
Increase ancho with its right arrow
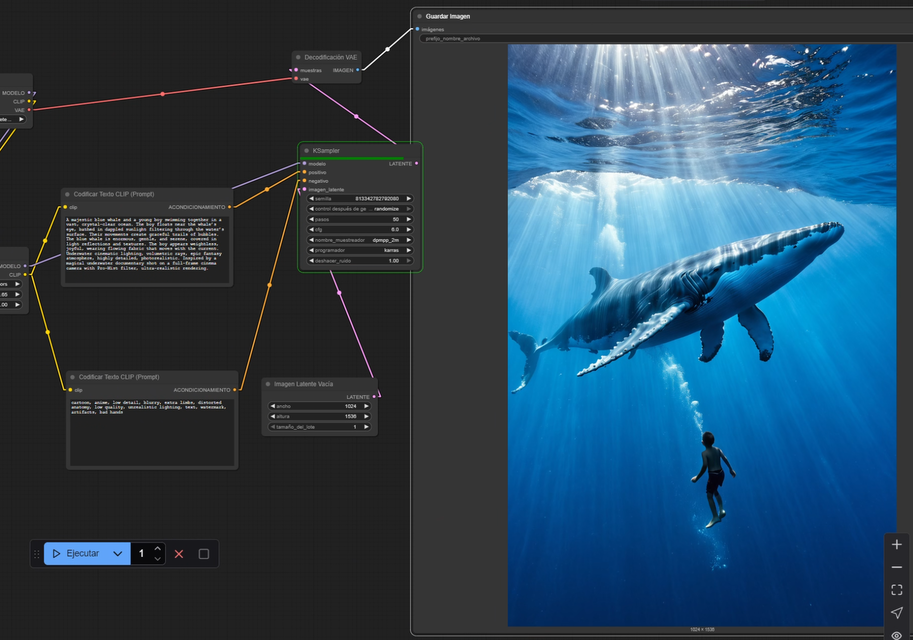pyautogui.click(x=366, y=406)
